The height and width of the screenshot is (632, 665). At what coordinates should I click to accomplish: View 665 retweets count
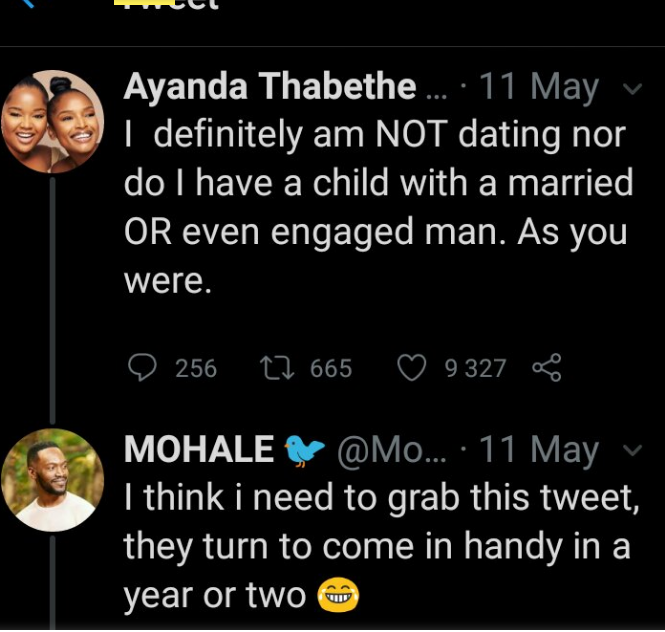pyautogui.click(x=331, y=368)
